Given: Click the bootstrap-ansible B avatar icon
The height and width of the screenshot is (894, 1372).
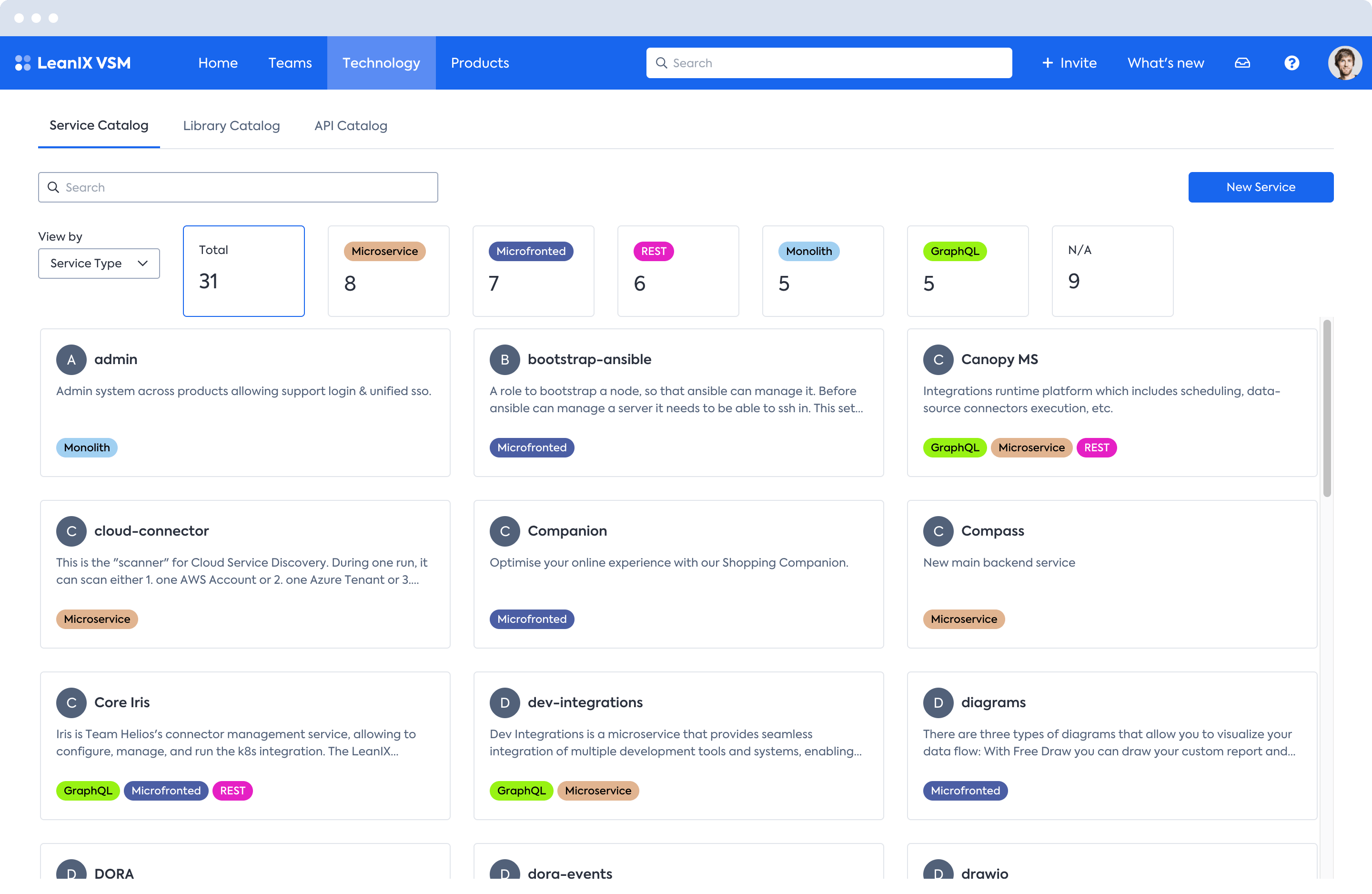Looking at the screenshot, I should pos(505,360).
